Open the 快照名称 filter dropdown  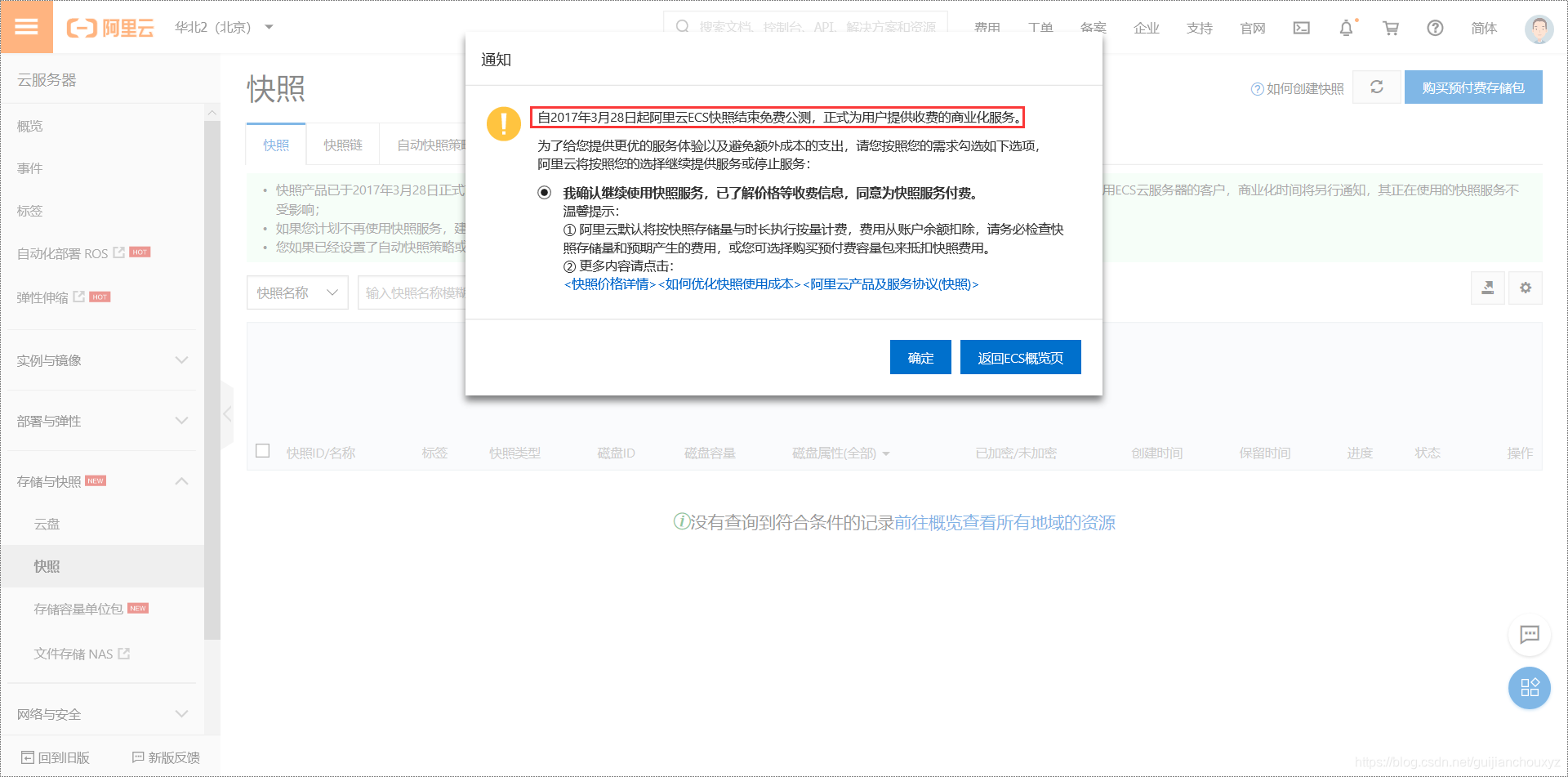297,292
